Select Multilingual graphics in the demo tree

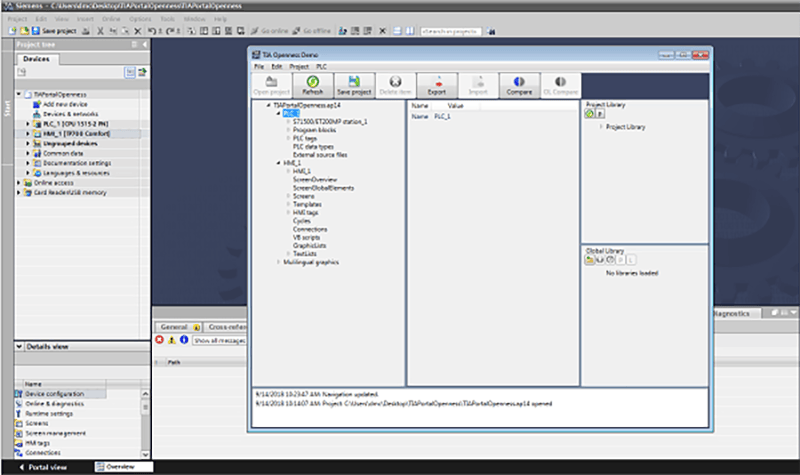click(311, 262)
